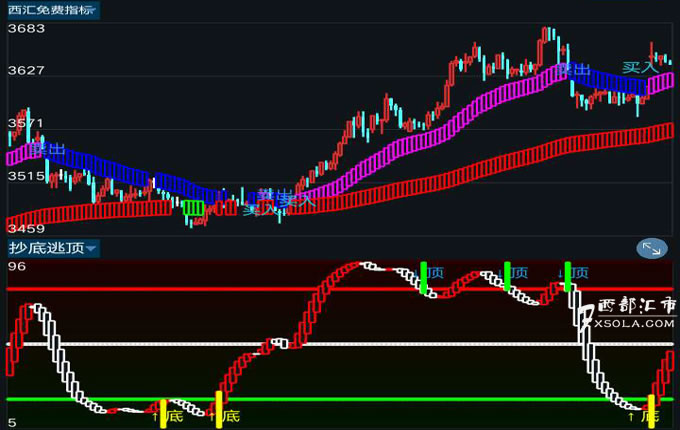Expand the 抄底逃顶 indicator dropdown
Viewport: 680px width, 430px height.
pyautogui.click(x=52, y=248)
